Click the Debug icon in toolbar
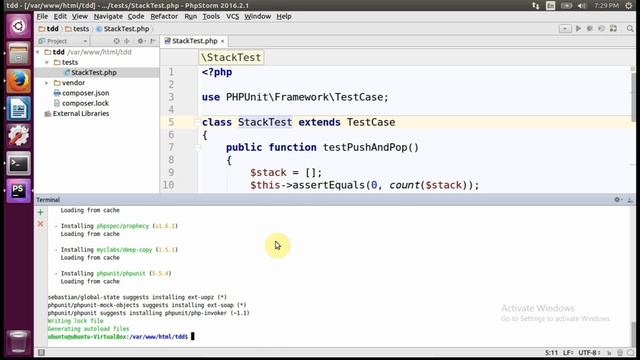 click(x=590, y=29)
